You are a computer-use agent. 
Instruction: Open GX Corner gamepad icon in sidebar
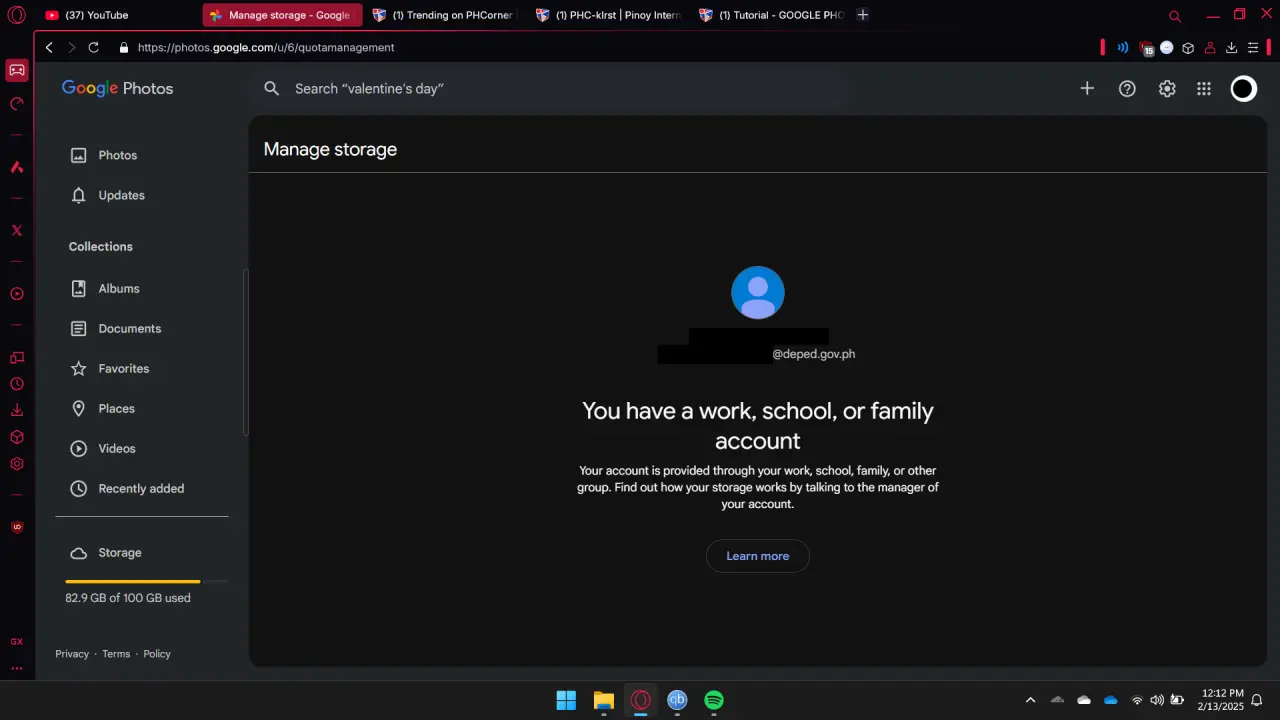[x=16, y=70]
